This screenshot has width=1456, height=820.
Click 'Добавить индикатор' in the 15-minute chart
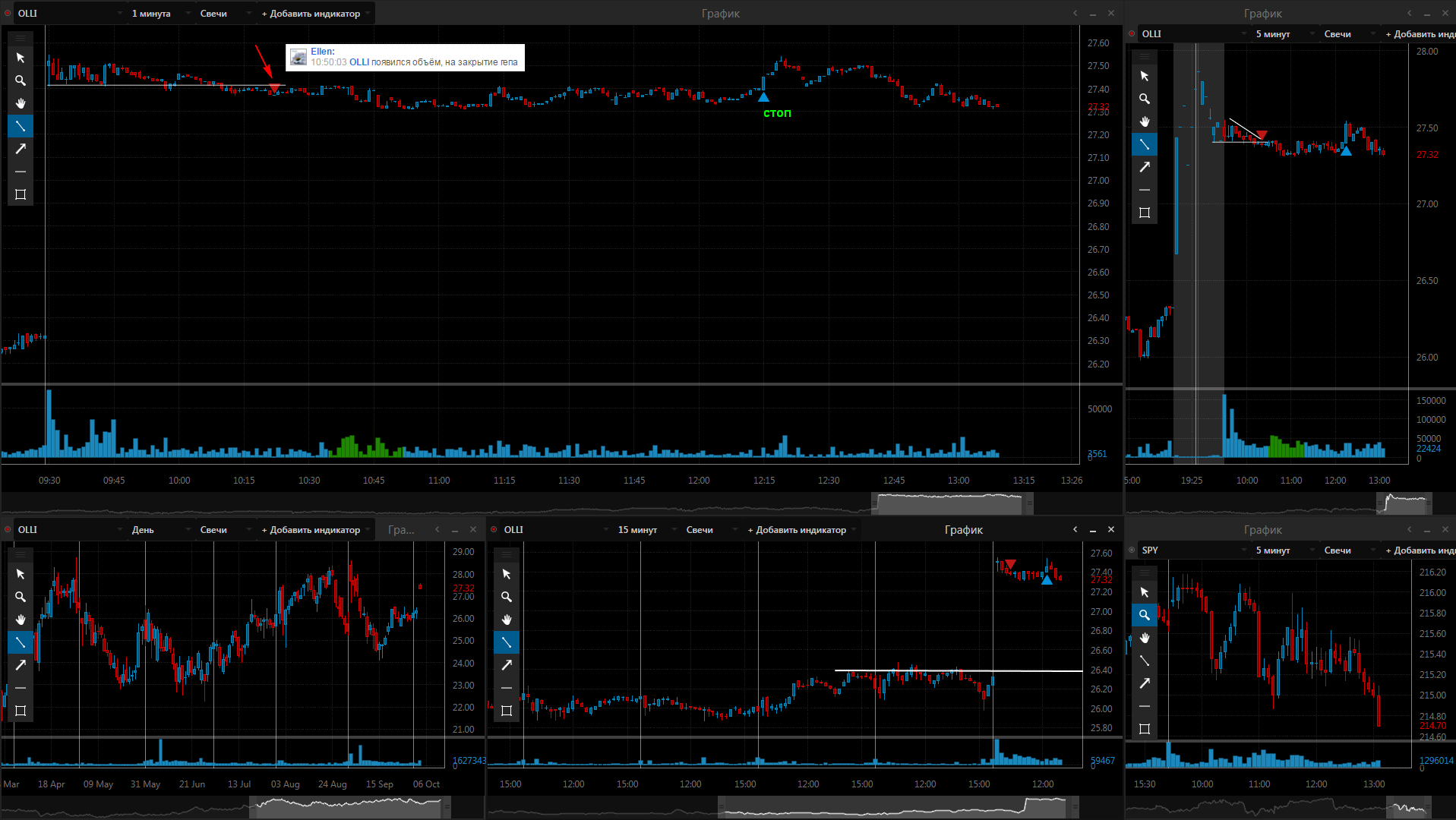801,529
